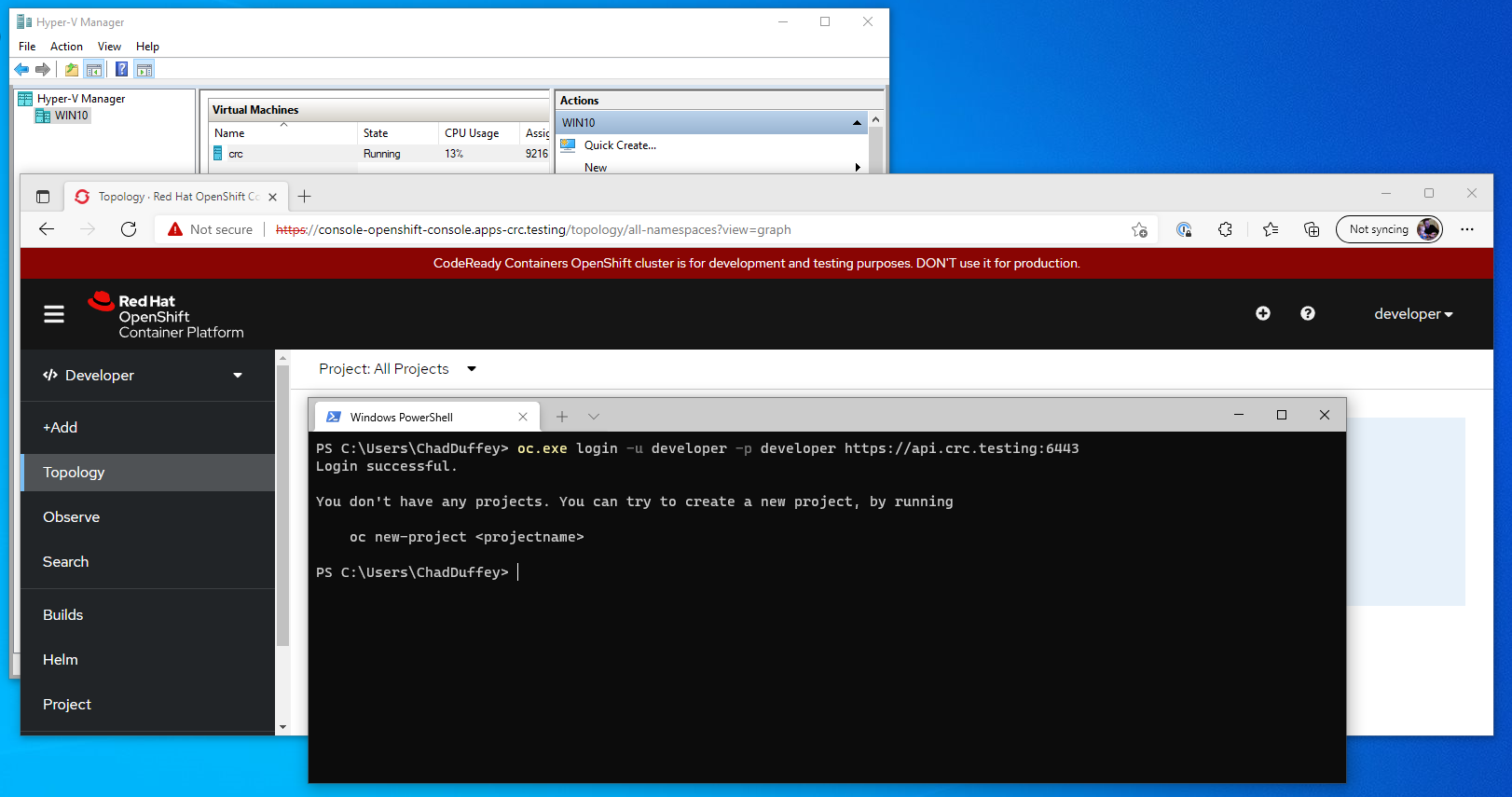Toggle the OpenShift hamburger navigation menu

pos(54,314)
